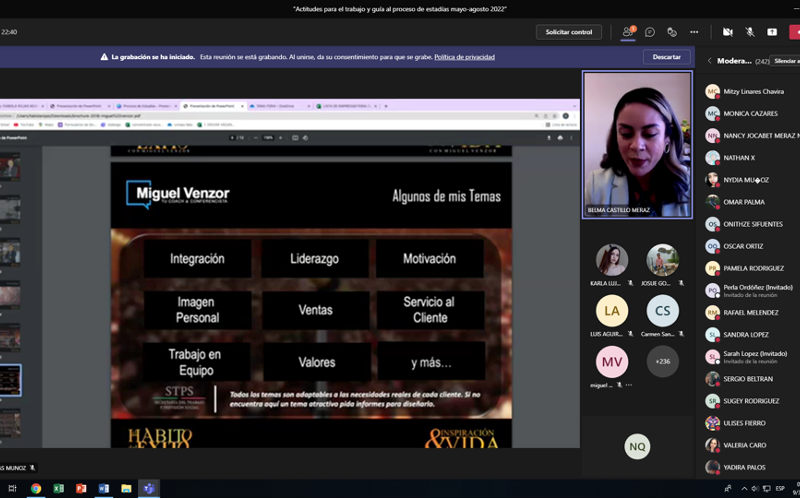Open Excel from the taskbar

(58, 489)
